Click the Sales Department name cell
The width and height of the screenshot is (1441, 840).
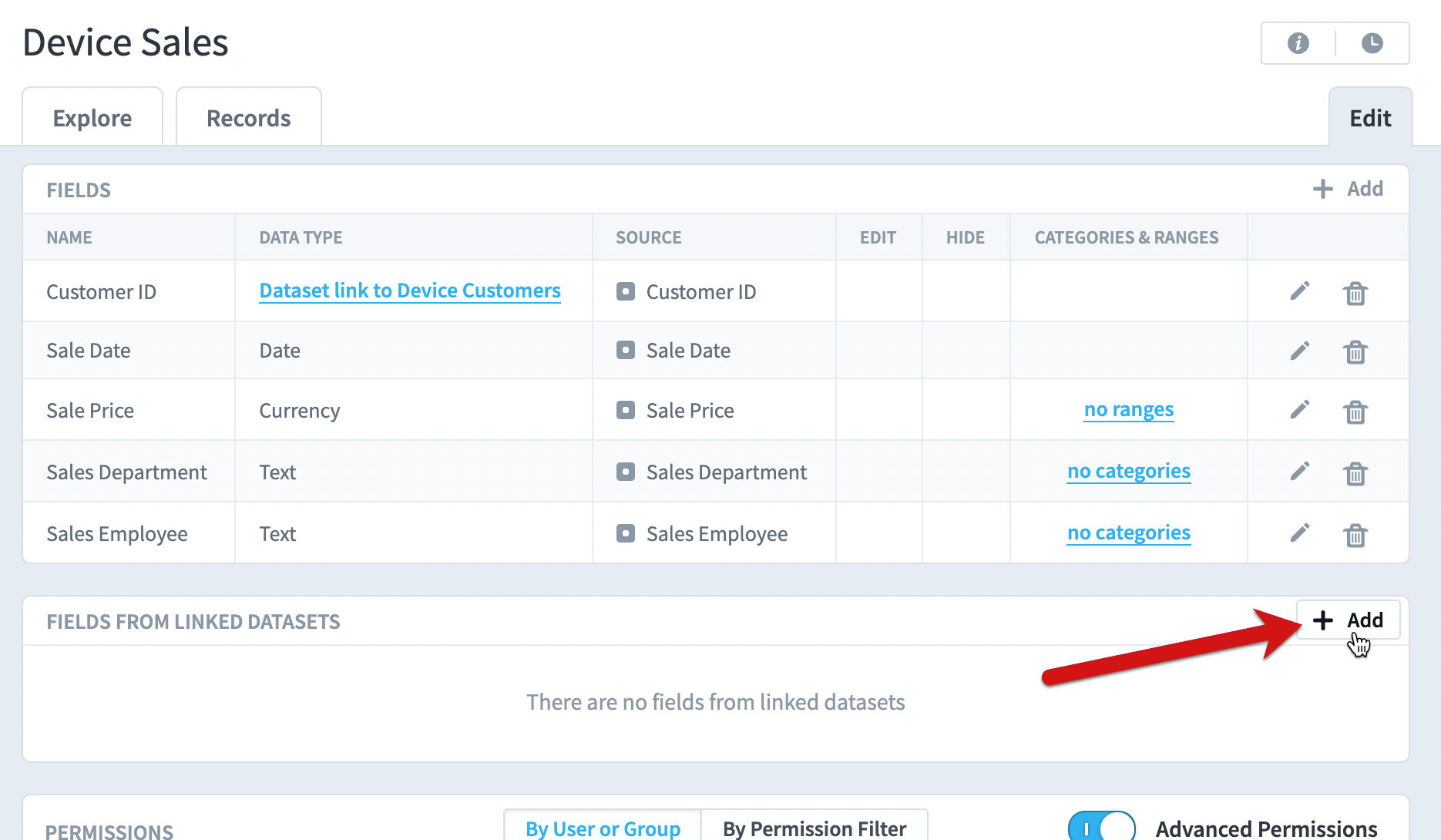point(129,472)
